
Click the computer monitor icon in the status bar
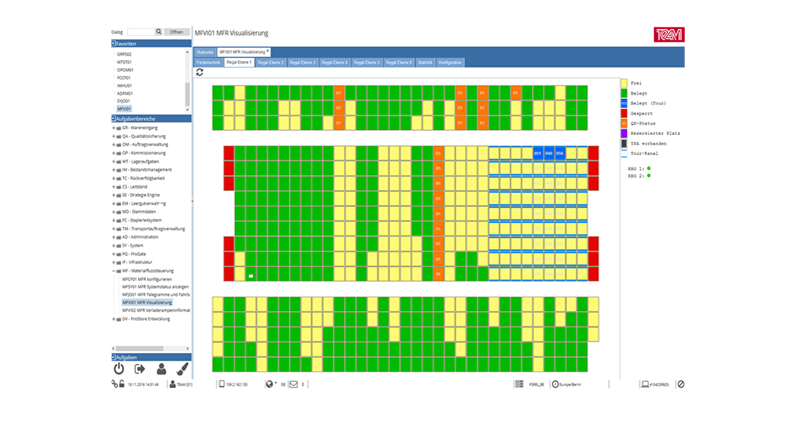645,384
